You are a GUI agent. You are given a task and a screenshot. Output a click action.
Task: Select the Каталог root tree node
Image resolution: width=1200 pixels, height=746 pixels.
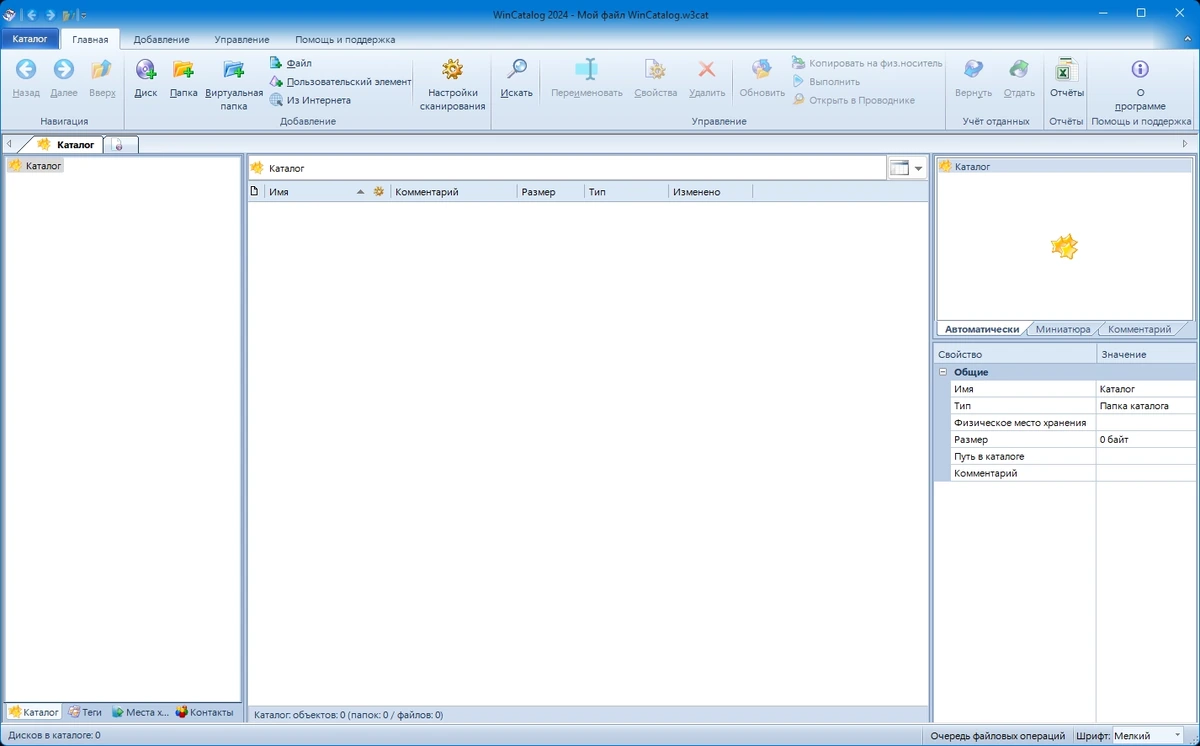35,166
